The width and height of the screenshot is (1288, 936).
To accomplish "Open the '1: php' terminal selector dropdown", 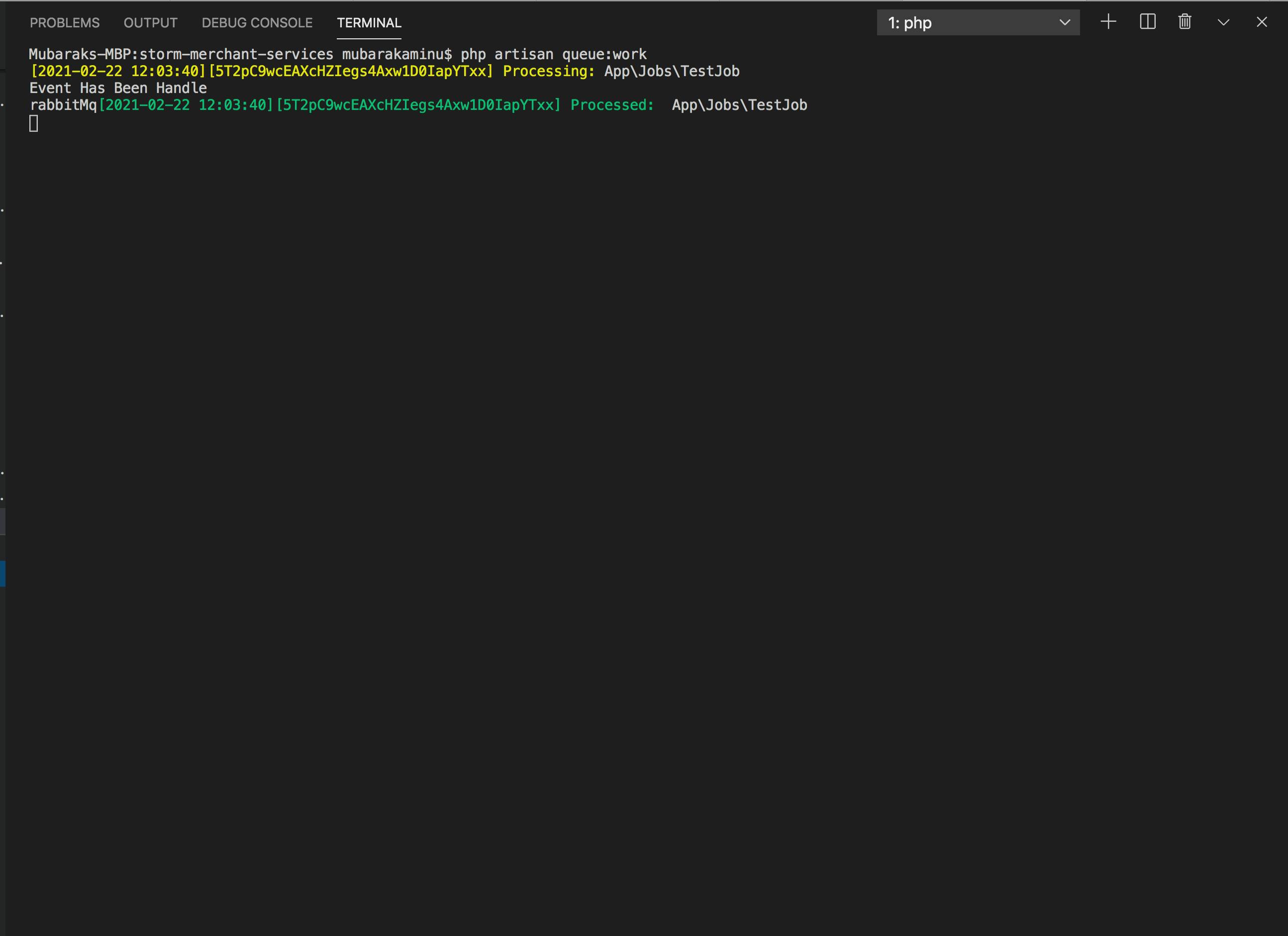I will [978, 23].
